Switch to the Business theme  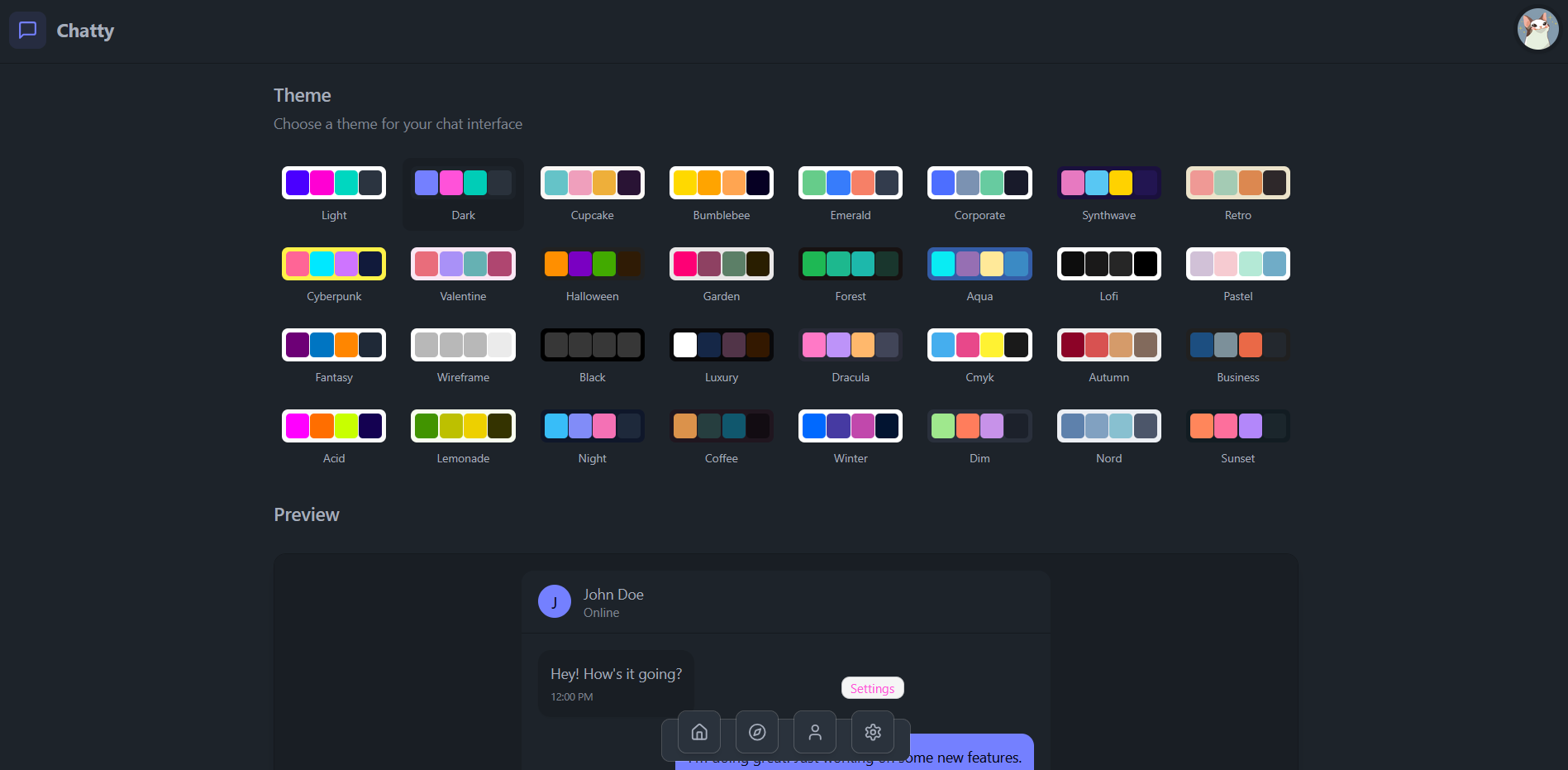coord(1238,356)
